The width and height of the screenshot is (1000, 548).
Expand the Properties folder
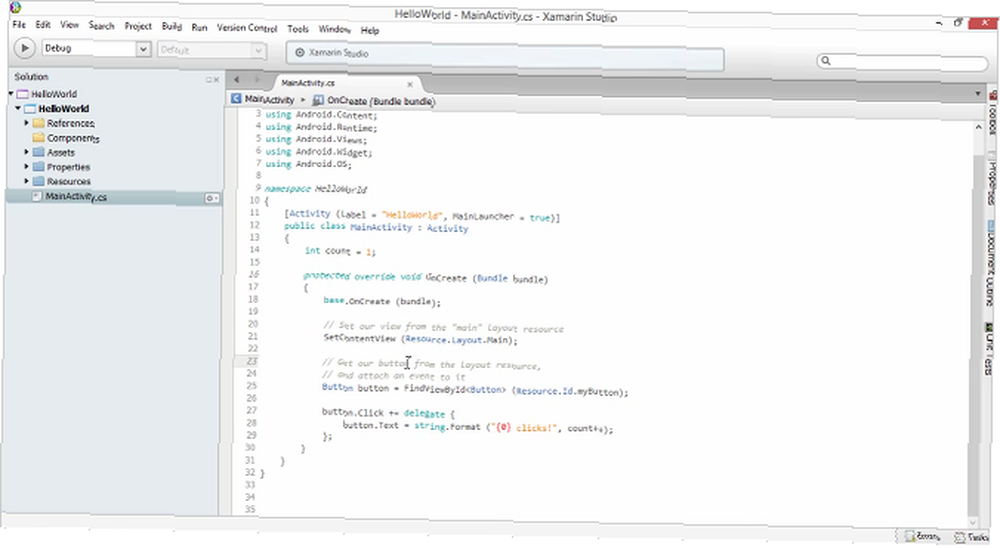27,167
